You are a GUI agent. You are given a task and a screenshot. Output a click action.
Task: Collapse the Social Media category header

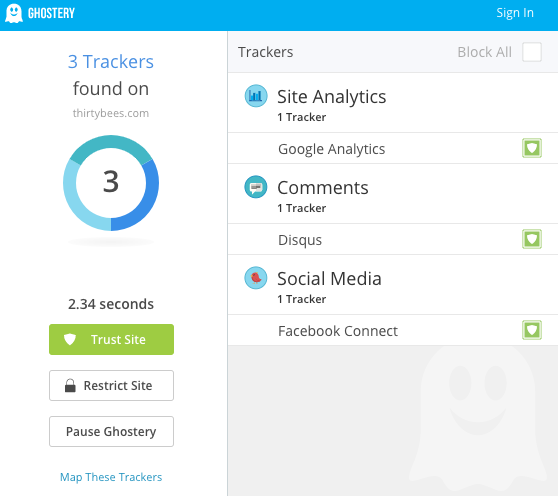393,285
